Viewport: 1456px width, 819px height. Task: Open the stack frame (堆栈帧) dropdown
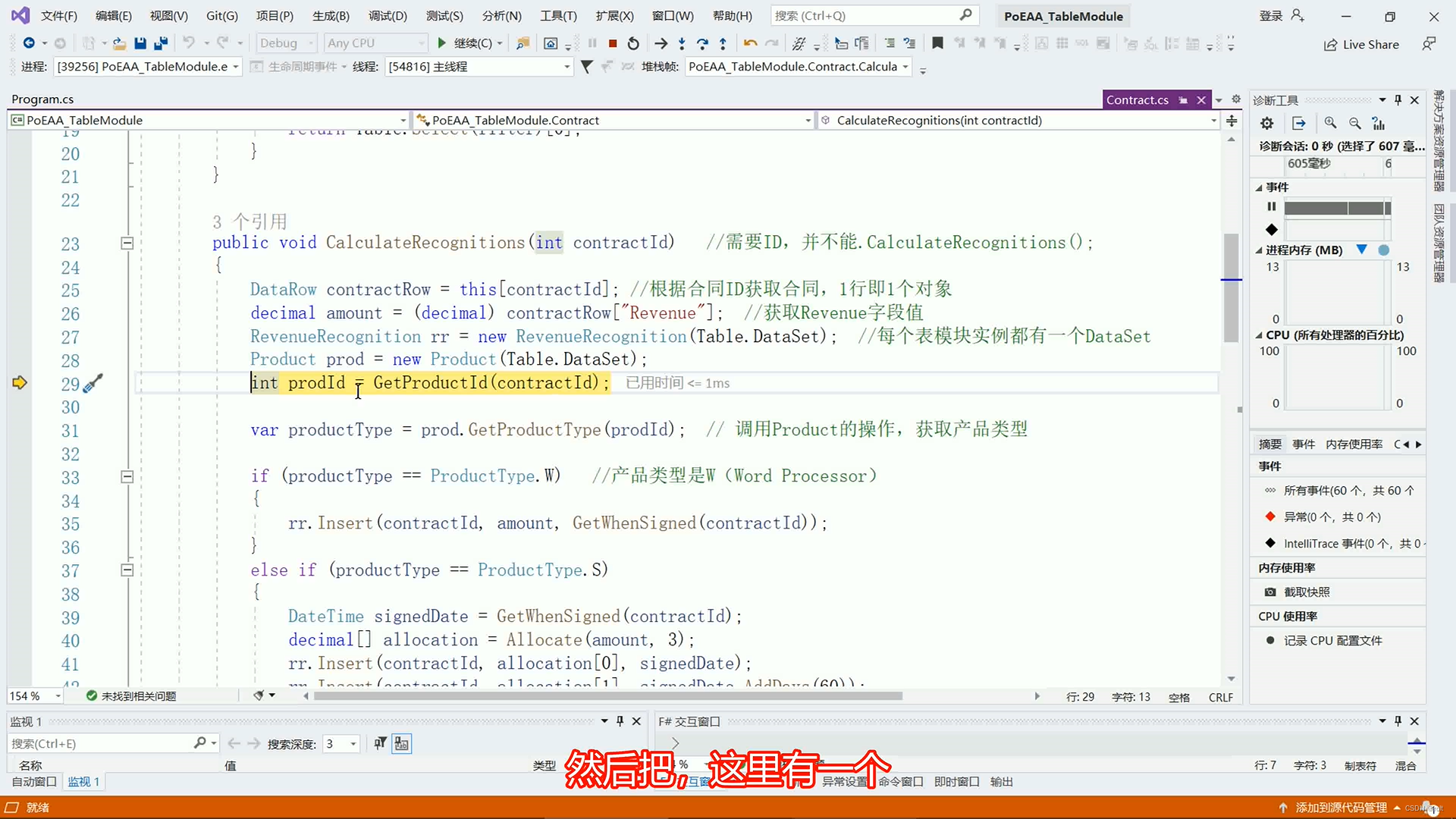pos(798,67)
